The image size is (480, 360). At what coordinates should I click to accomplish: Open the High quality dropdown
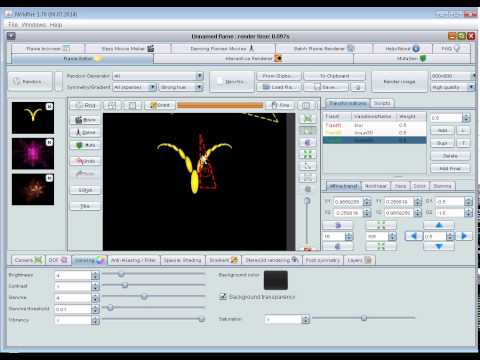[x=453, y=87]
